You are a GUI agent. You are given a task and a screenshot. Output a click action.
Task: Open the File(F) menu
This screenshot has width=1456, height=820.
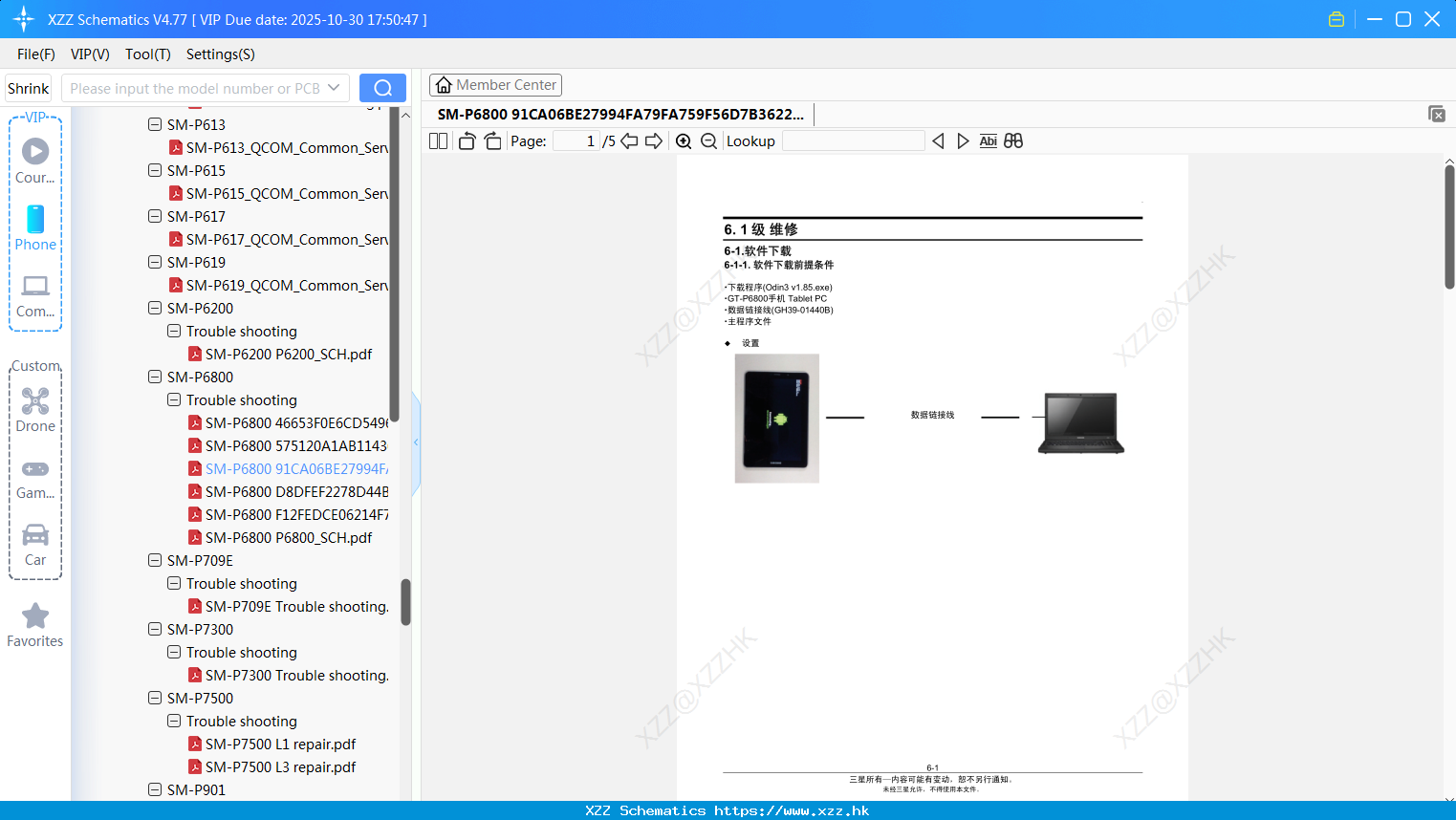point(36,54)
